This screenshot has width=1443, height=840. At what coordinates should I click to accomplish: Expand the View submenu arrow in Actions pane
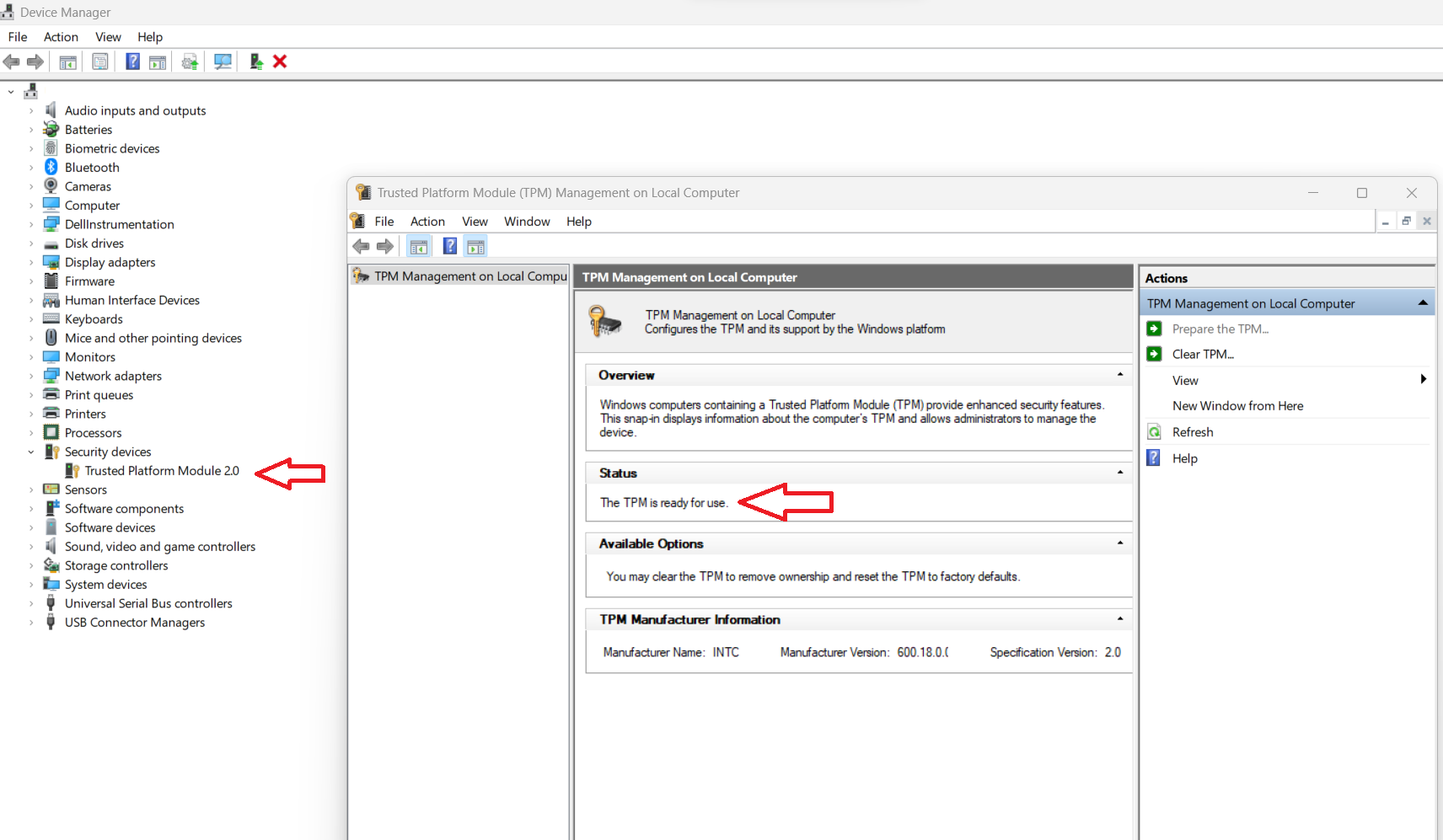[x=1423, y=379]
